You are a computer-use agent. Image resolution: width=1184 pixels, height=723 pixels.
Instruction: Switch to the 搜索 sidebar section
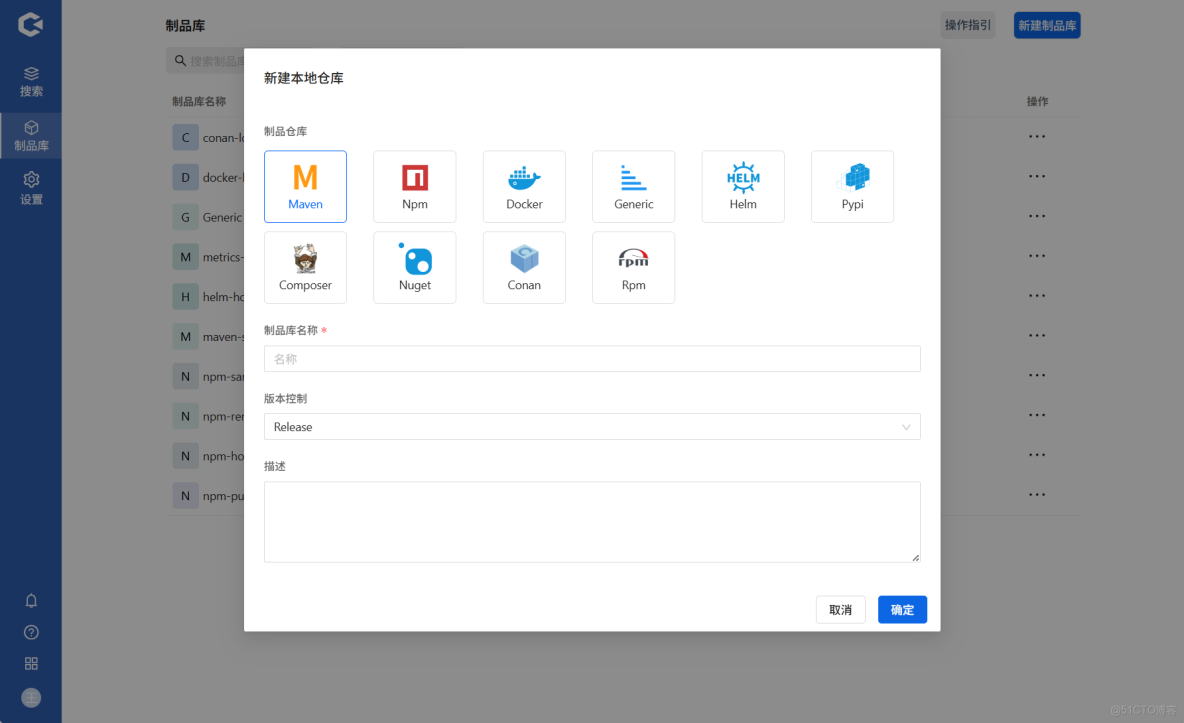click(31, 81)
